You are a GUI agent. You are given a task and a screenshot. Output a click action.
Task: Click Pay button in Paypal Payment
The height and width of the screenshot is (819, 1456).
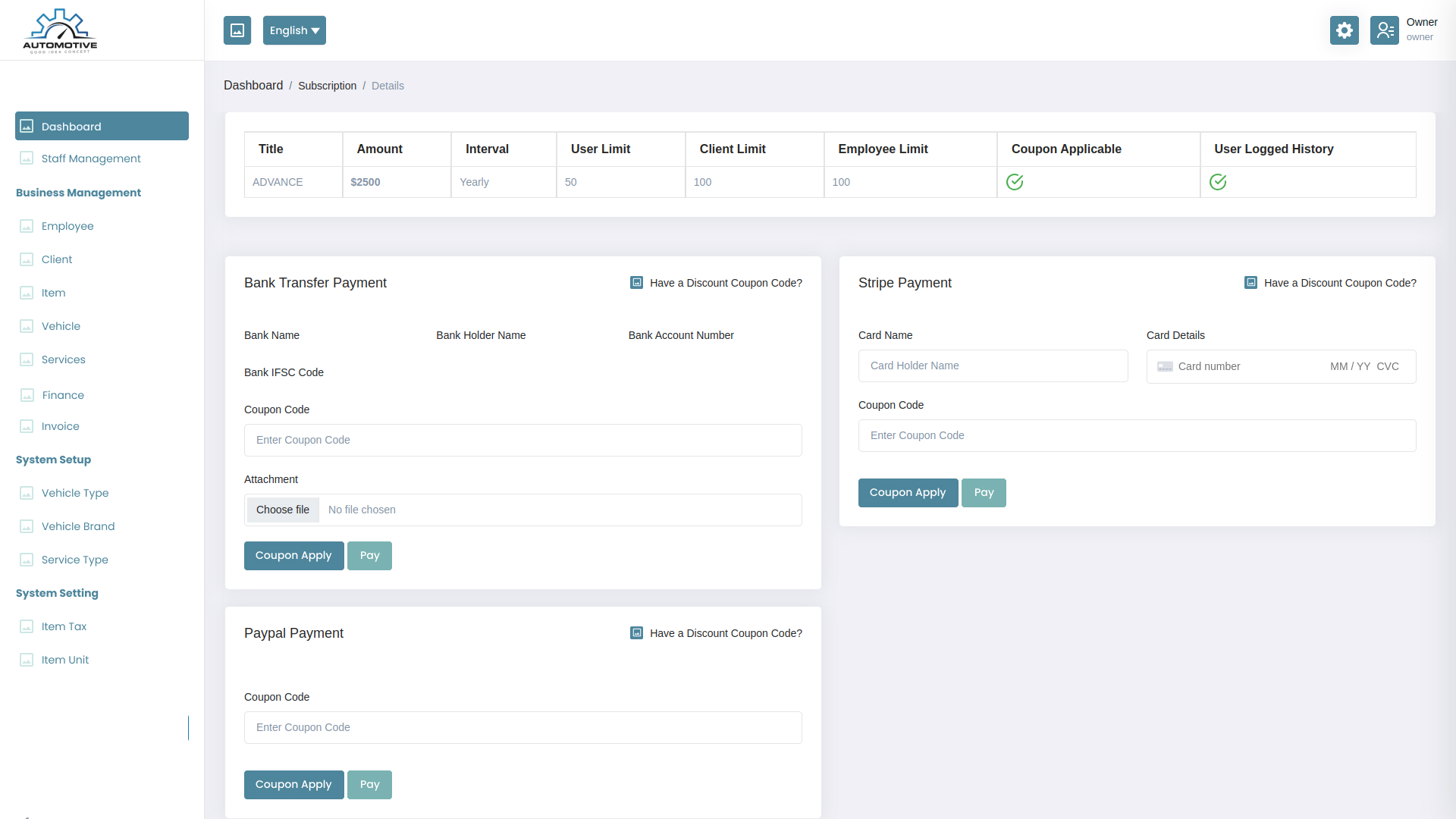pos(369,785)
